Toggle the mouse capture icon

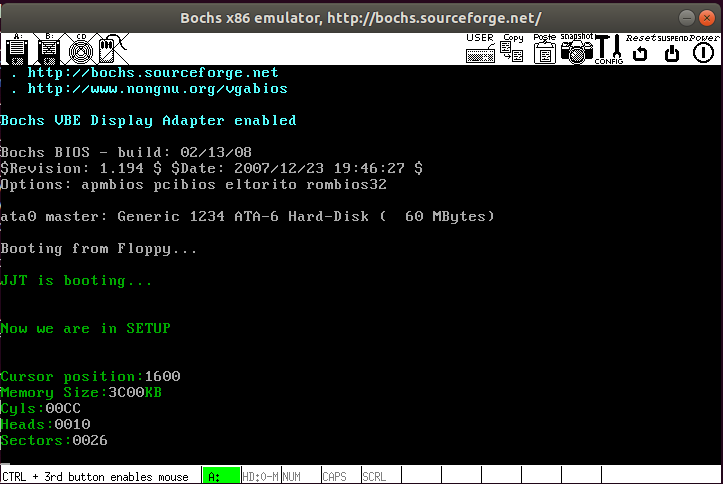(110, 49)
